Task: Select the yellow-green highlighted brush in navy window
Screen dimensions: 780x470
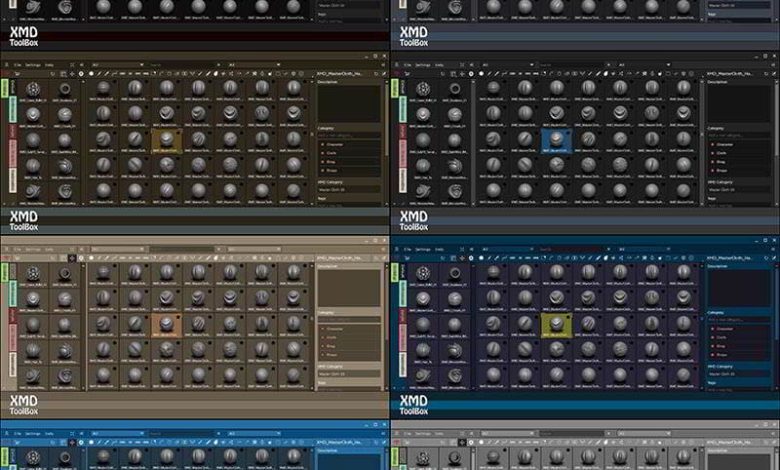Action: 557,325
